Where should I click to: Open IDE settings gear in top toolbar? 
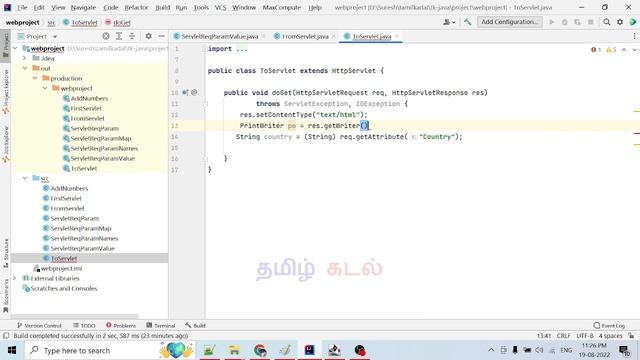[x=620, y=22]
